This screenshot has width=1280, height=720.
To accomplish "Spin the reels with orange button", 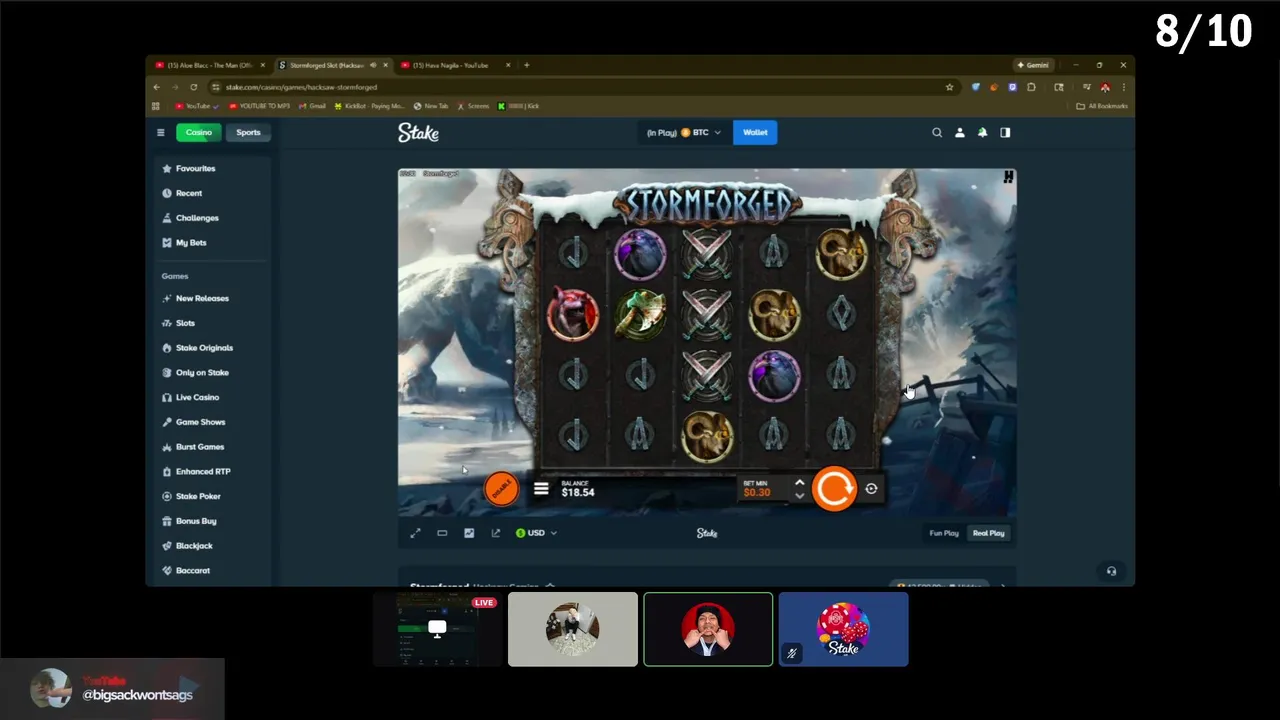I will 834,489.
